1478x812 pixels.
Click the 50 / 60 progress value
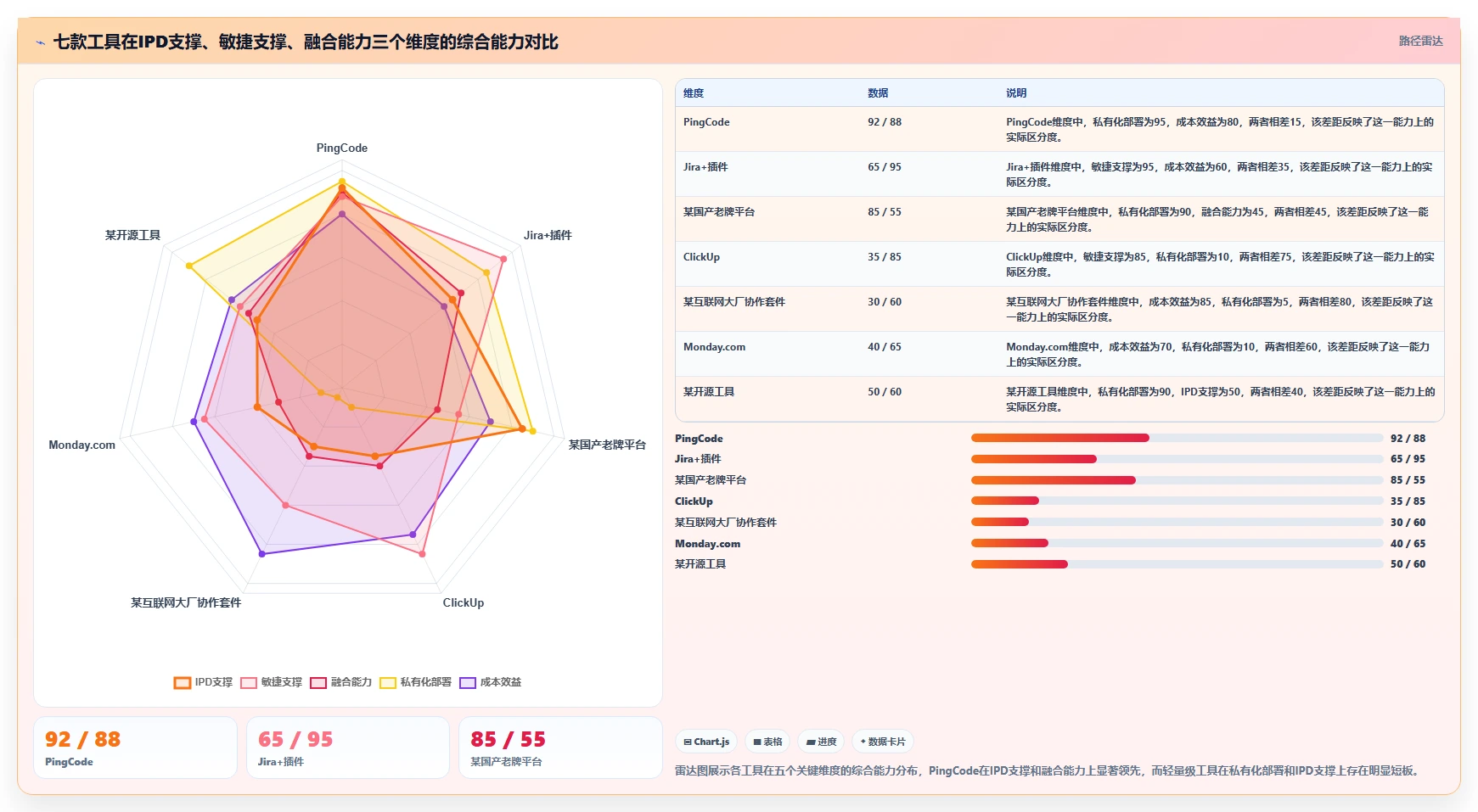pyautogui.click(x=1408, y=564)
